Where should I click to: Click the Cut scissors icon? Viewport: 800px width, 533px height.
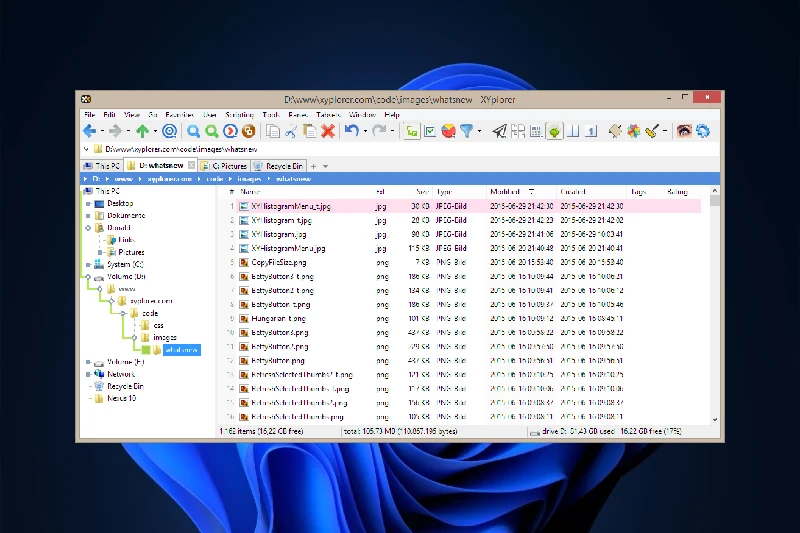click(291, 132)
